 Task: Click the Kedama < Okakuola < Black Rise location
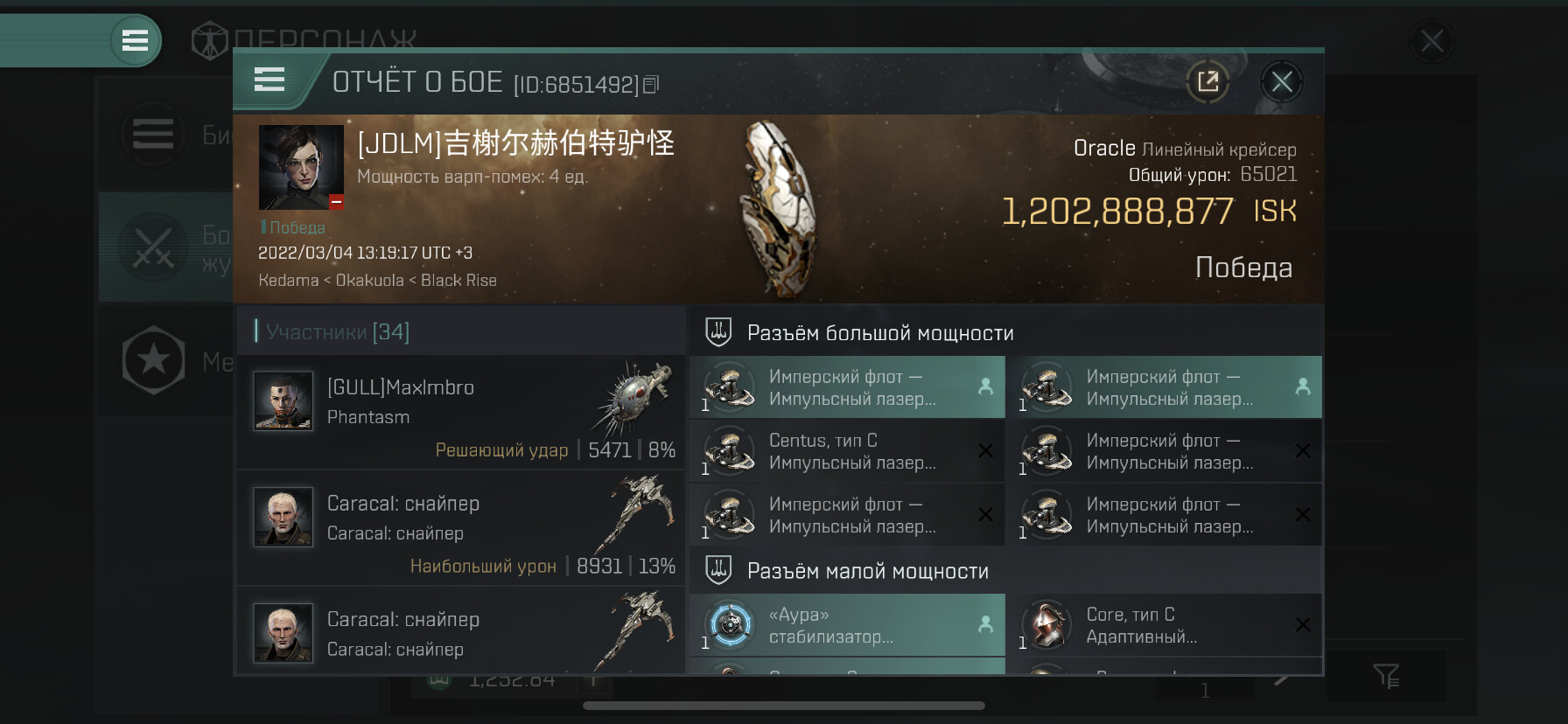[x=377, y=281]
